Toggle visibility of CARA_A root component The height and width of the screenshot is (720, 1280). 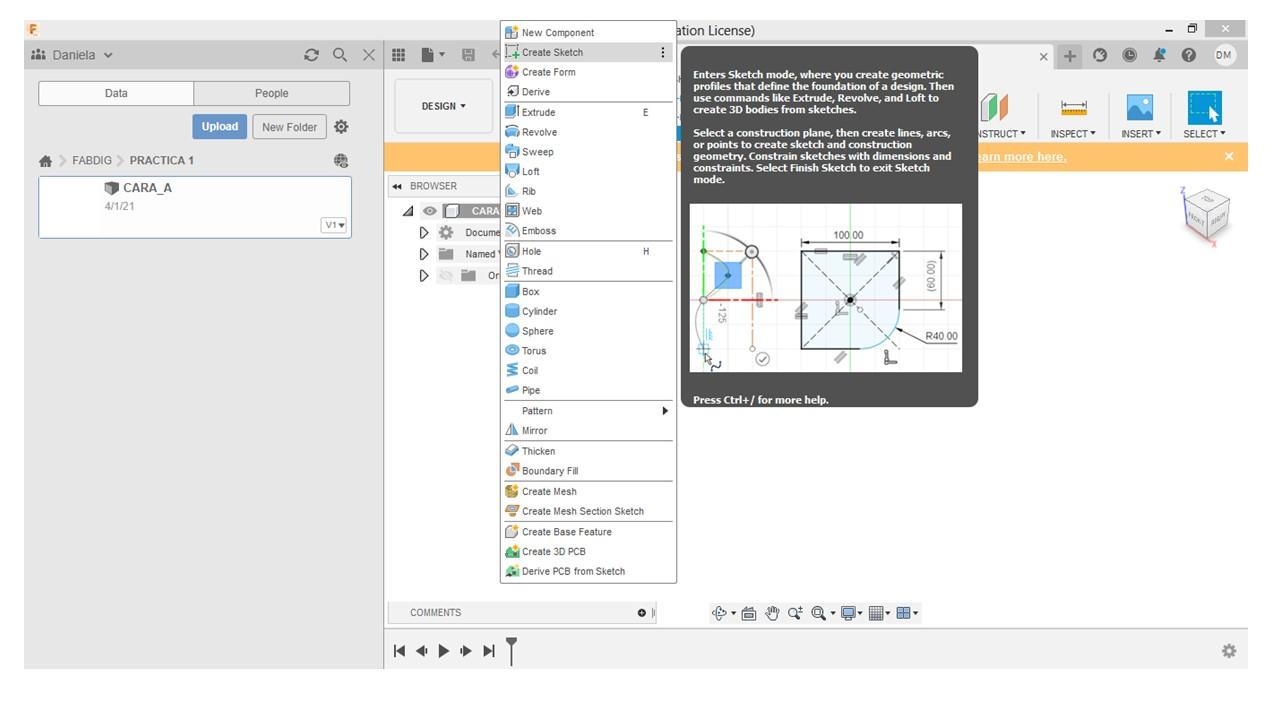430,211
